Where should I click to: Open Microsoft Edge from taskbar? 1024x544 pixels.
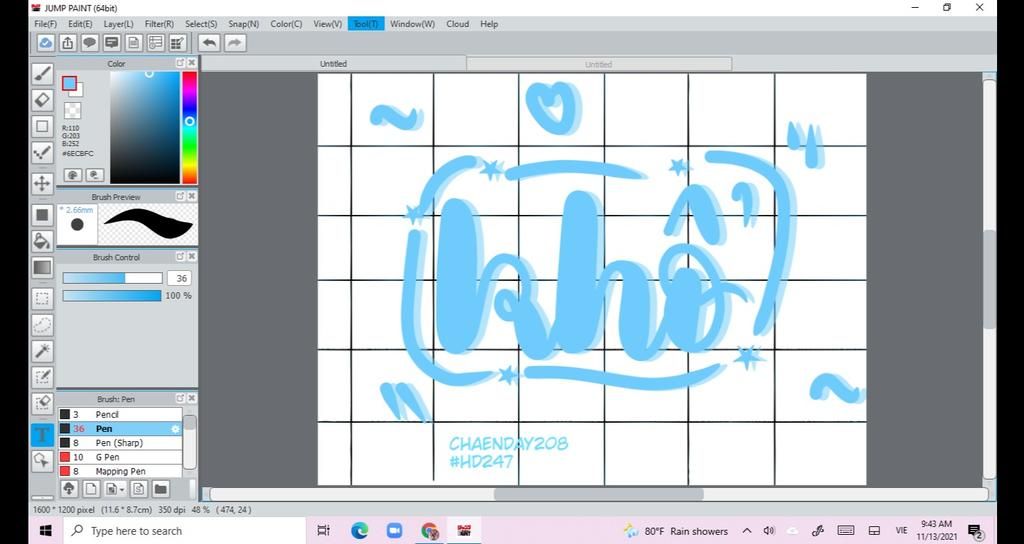pyautogui.click(x=359, y=530)
